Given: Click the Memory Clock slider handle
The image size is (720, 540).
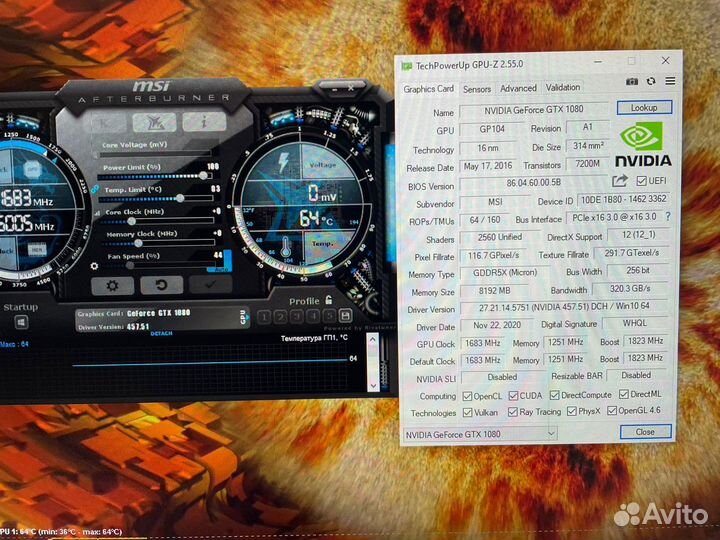Looking at the screenshot, I should click(138, 243).
